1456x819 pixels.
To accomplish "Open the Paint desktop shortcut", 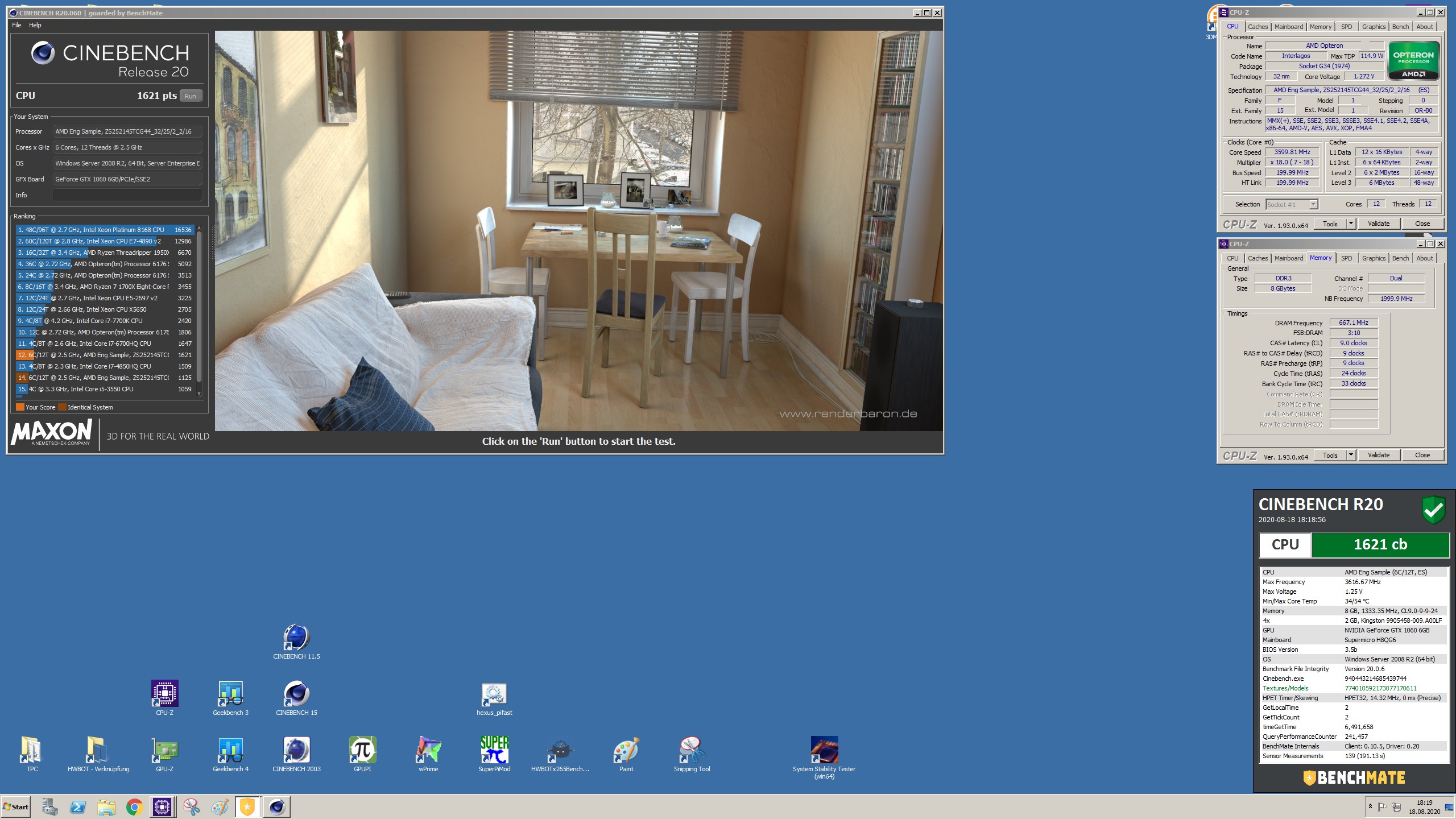I will pyautogui.click(x=626, y=755).
